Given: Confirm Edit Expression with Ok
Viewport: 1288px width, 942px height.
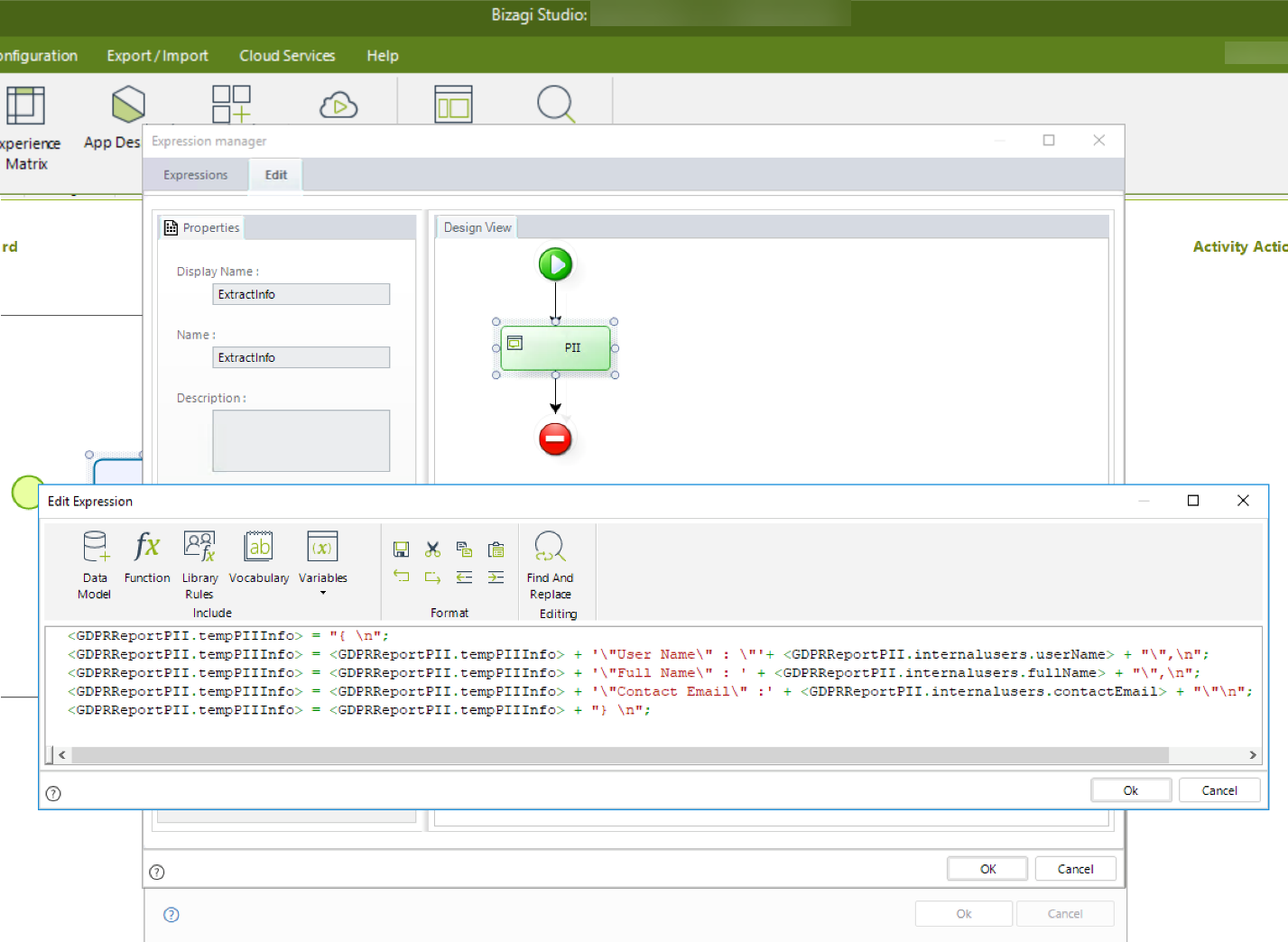Looking at the screenshot, I should point(1131,790).
